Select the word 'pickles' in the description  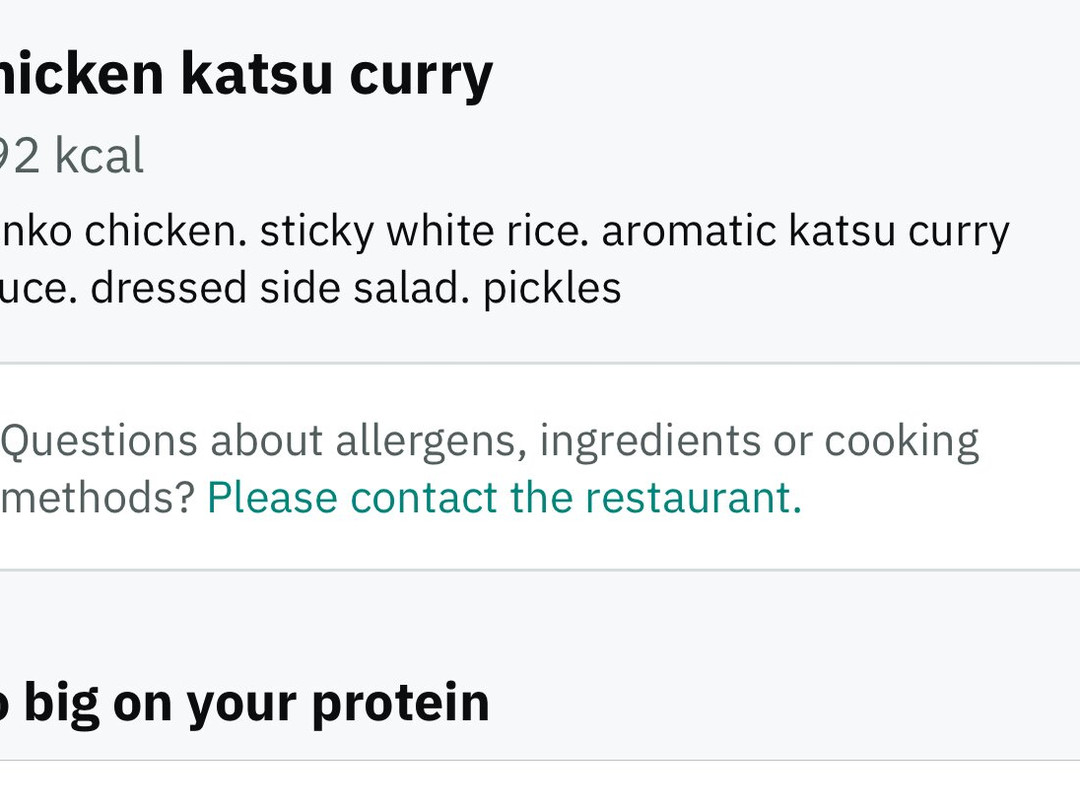coord(552,288)
